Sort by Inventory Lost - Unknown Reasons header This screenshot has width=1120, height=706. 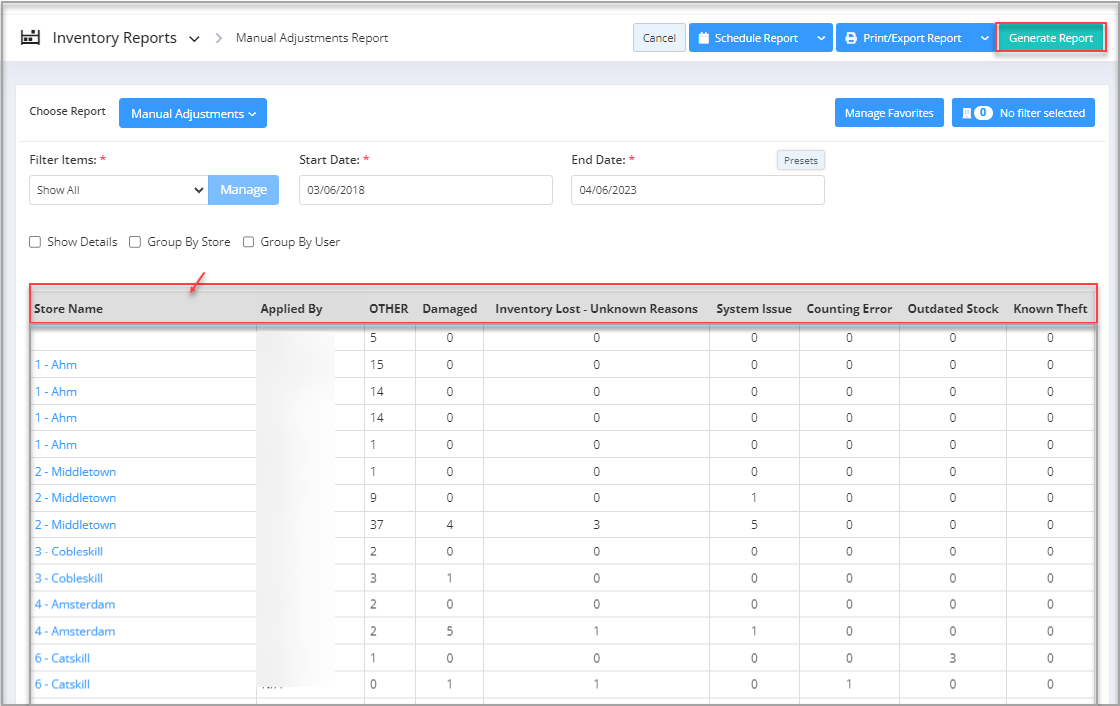596,309
